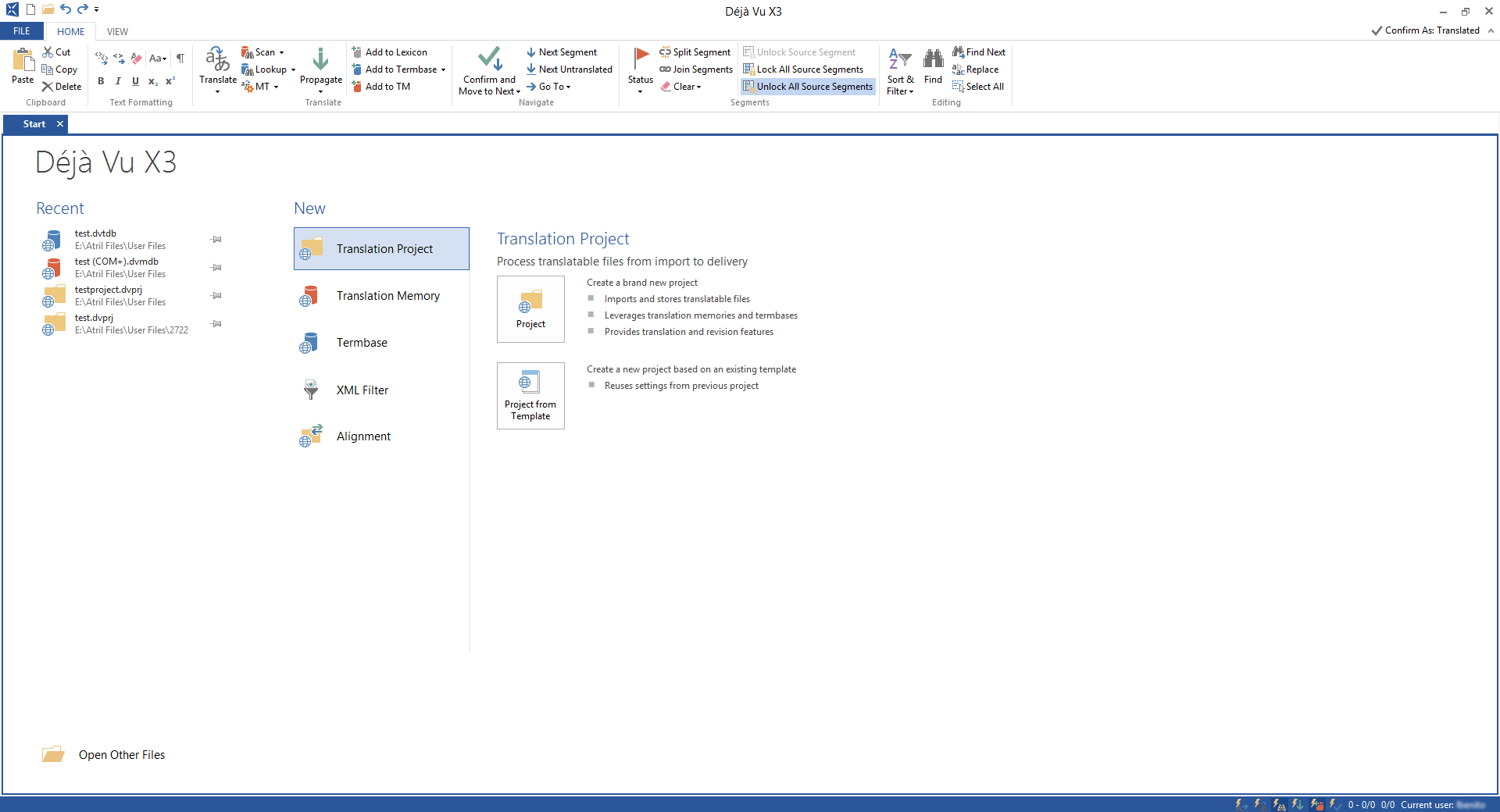Open the FILE menu
This screenshot has width=1500, height=812.
22,31
